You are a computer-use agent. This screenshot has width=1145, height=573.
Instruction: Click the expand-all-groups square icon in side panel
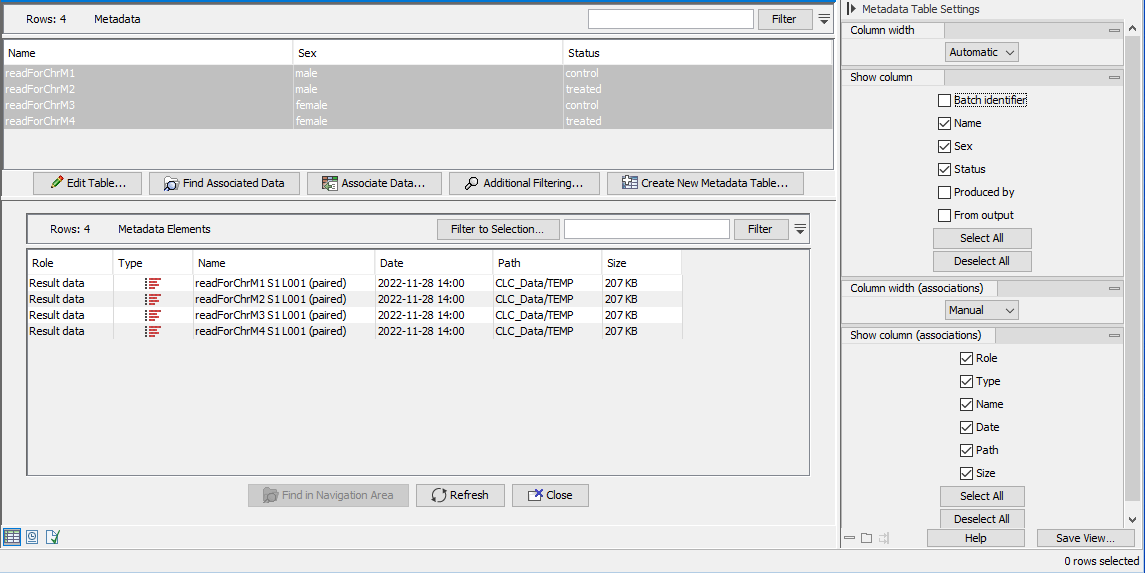point(866,538)
